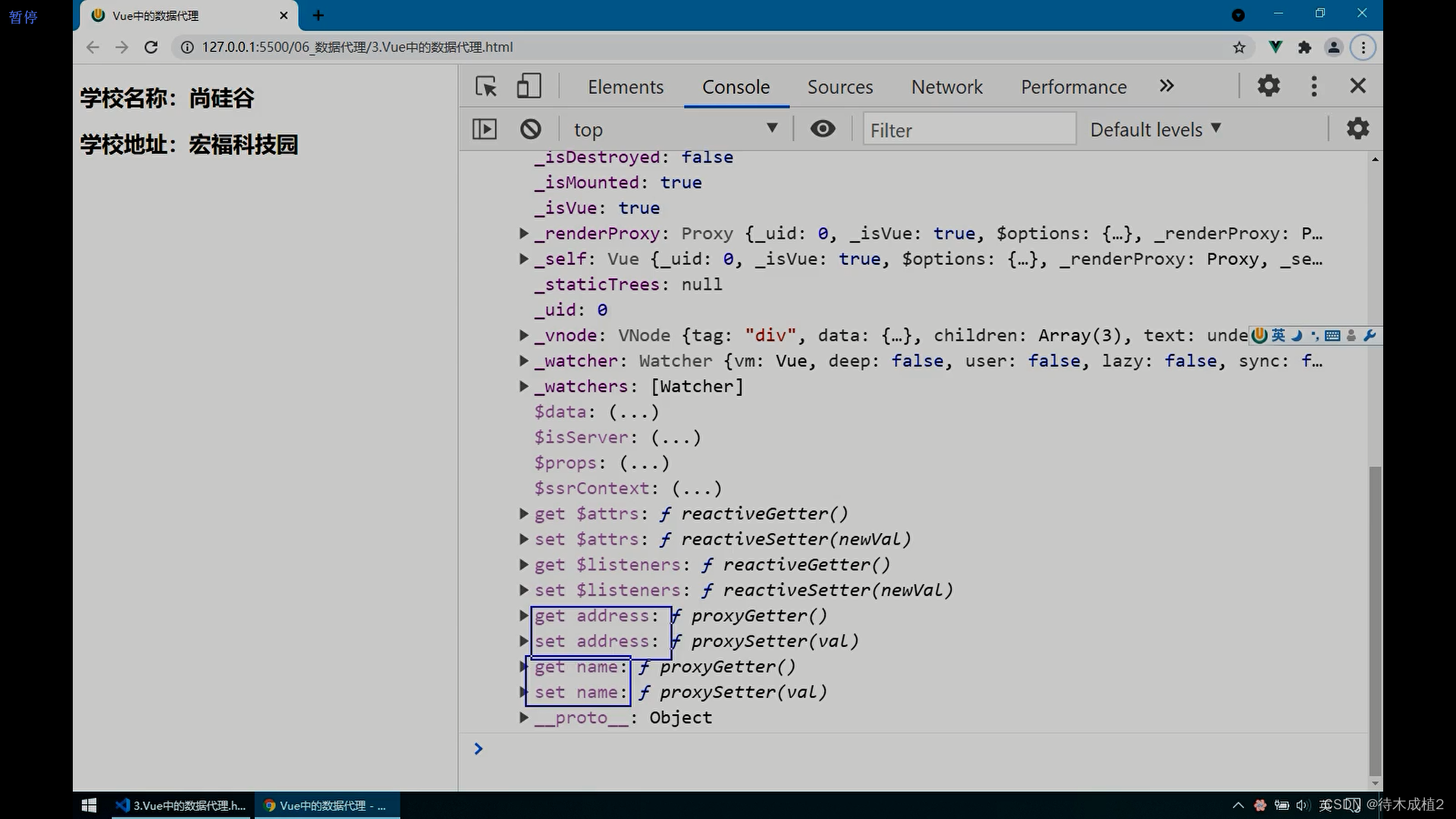
Task: Open the Sources tab
Action: click(x=840, y=87)
